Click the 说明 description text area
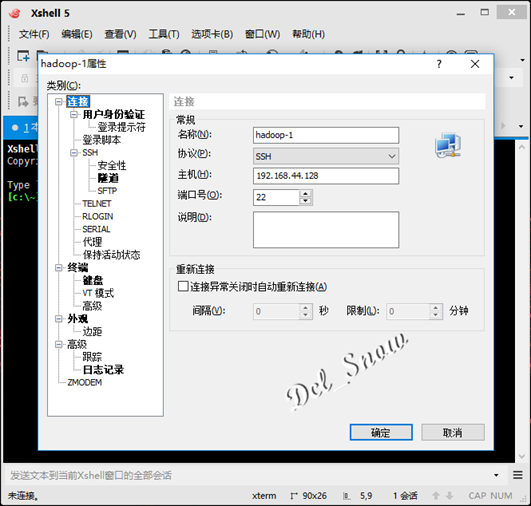The image size is (531, 506). pos(326,230)
